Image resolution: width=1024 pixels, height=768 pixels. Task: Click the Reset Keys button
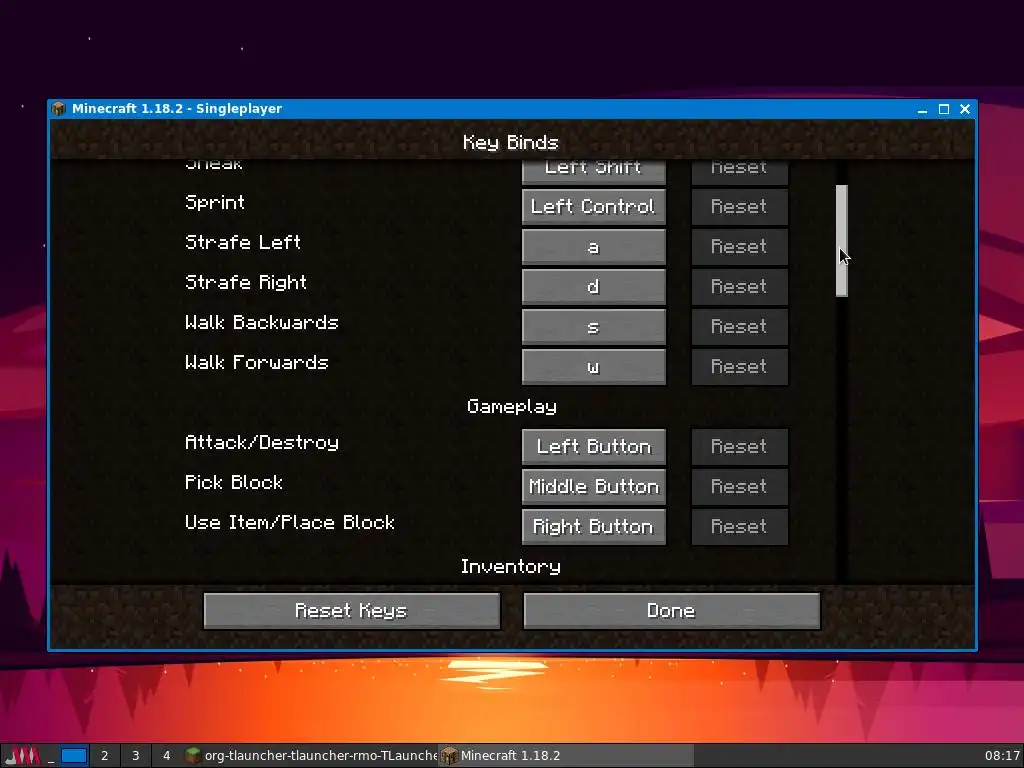pos(351,611)
